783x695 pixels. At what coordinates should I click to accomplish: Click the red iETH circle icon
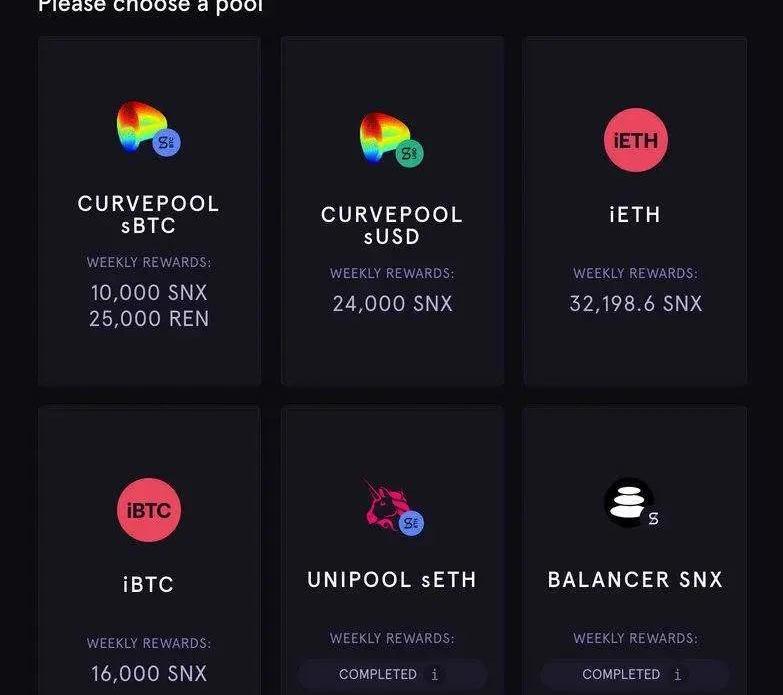click(636, 140)
